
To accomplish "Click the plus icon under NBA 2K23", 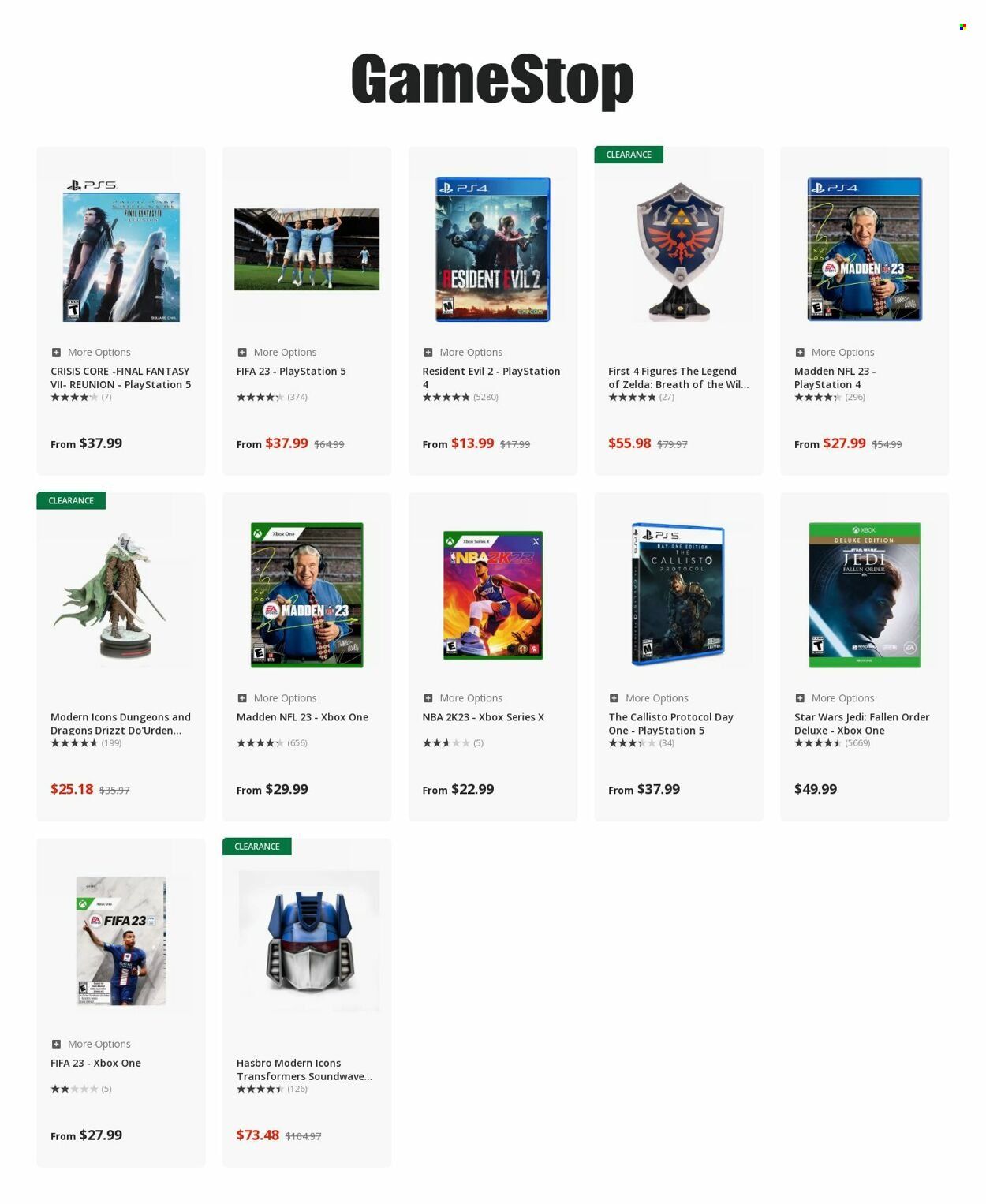I will pyautogui.click(x=428, y=698).
